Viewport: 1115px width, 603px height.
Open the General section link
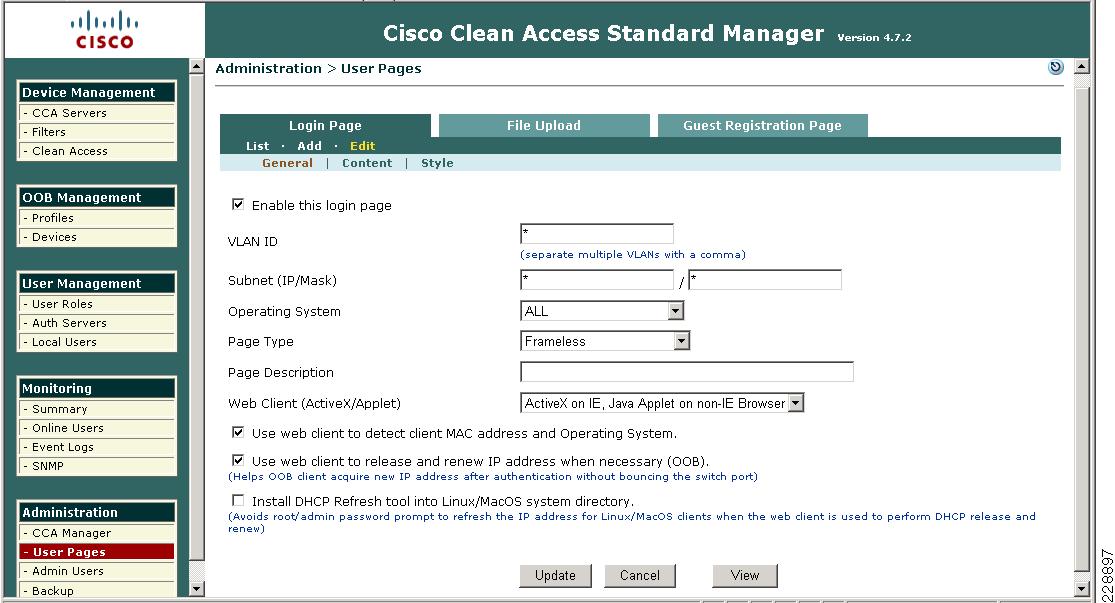tap(287, 163)
